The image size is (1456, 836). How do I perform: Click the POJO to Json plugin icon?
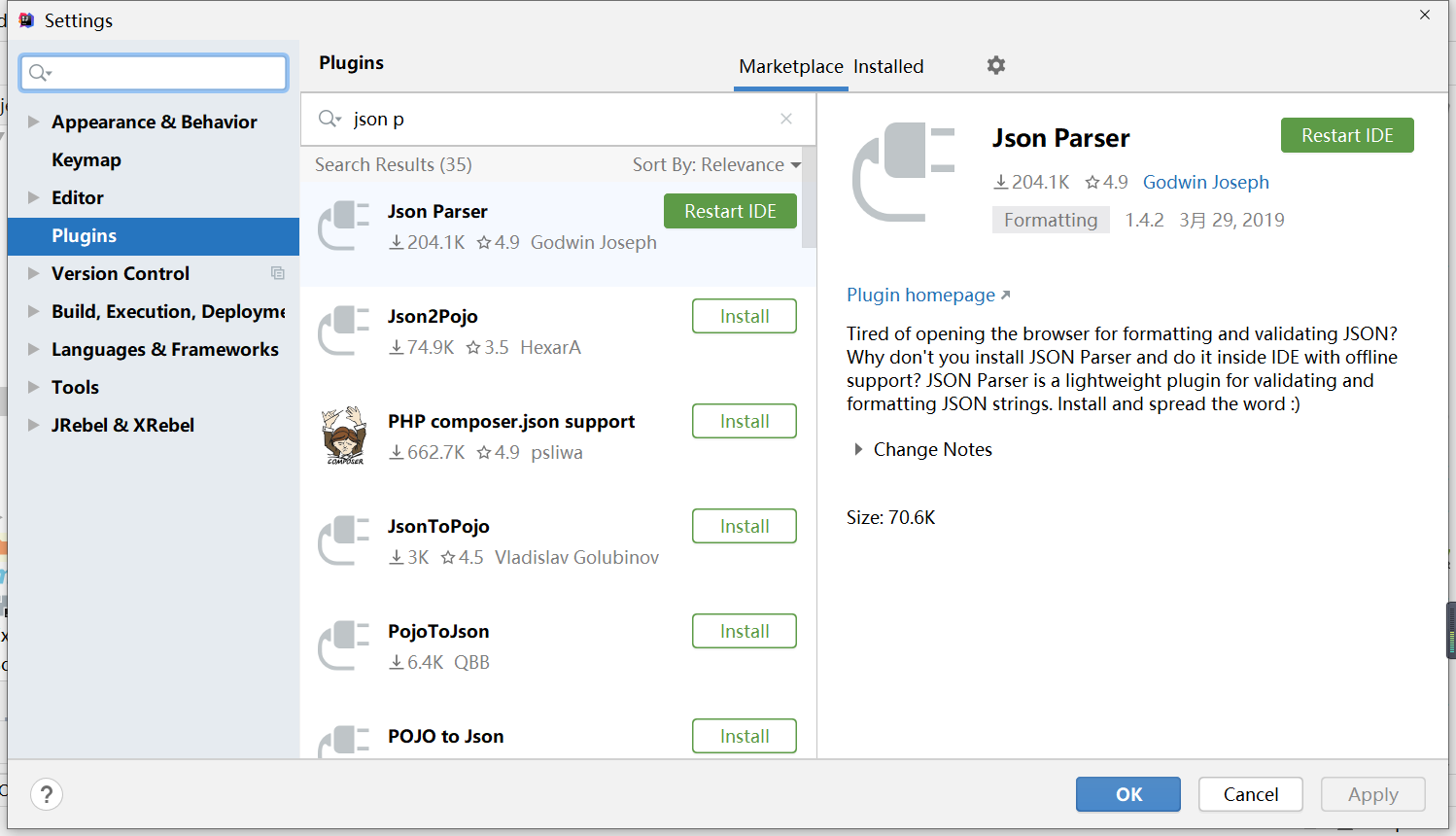tap(344, 741)
